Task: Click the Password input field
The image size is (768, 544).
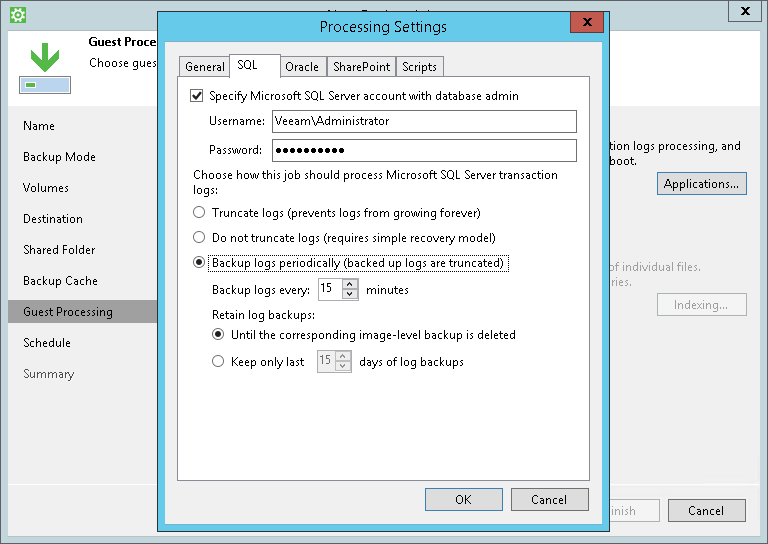Action: tap(424, 150)
